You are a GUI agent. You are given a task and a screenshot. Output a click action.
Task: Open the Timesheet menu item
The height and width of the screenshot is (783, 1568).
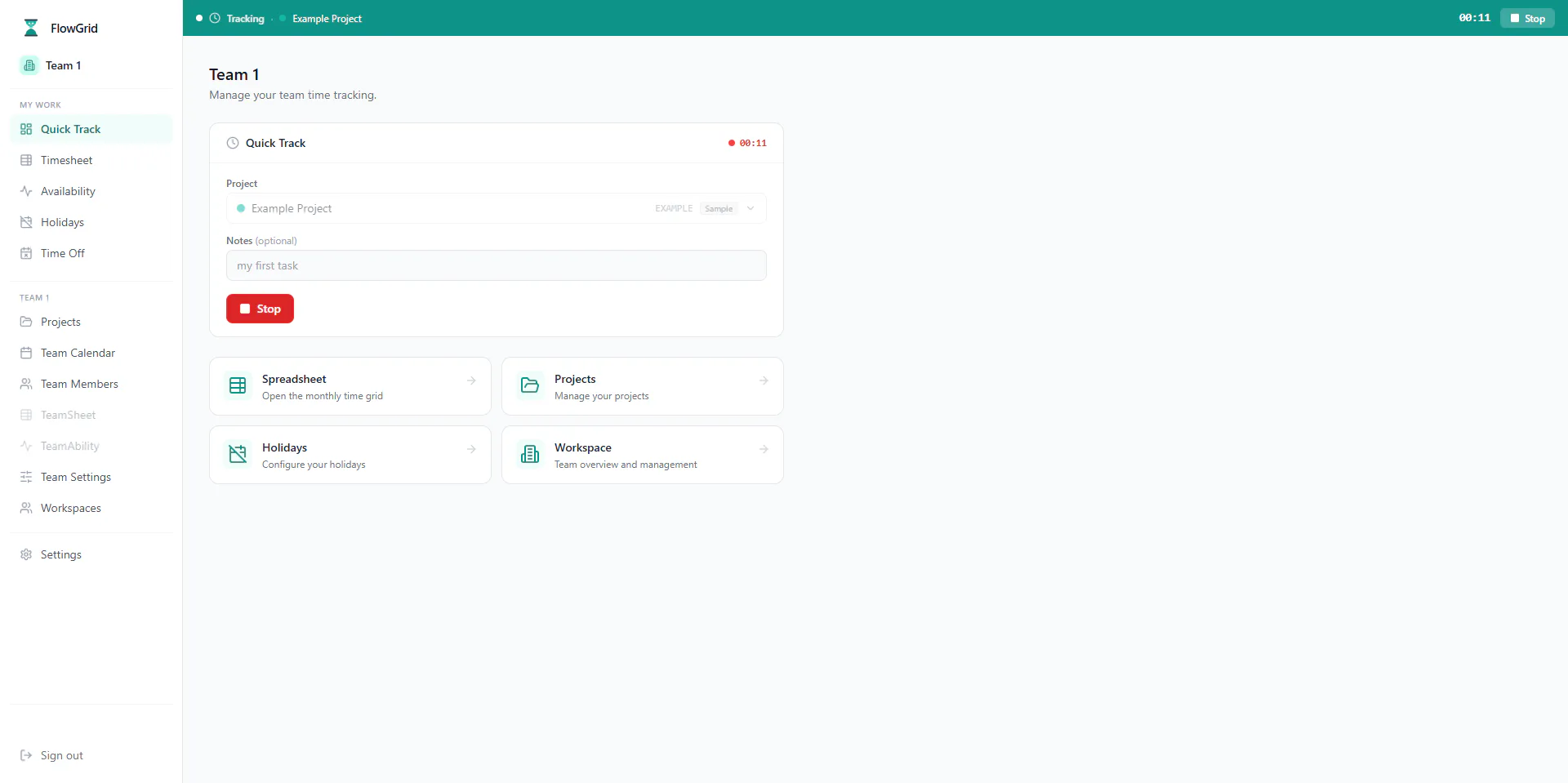point(91,160)
